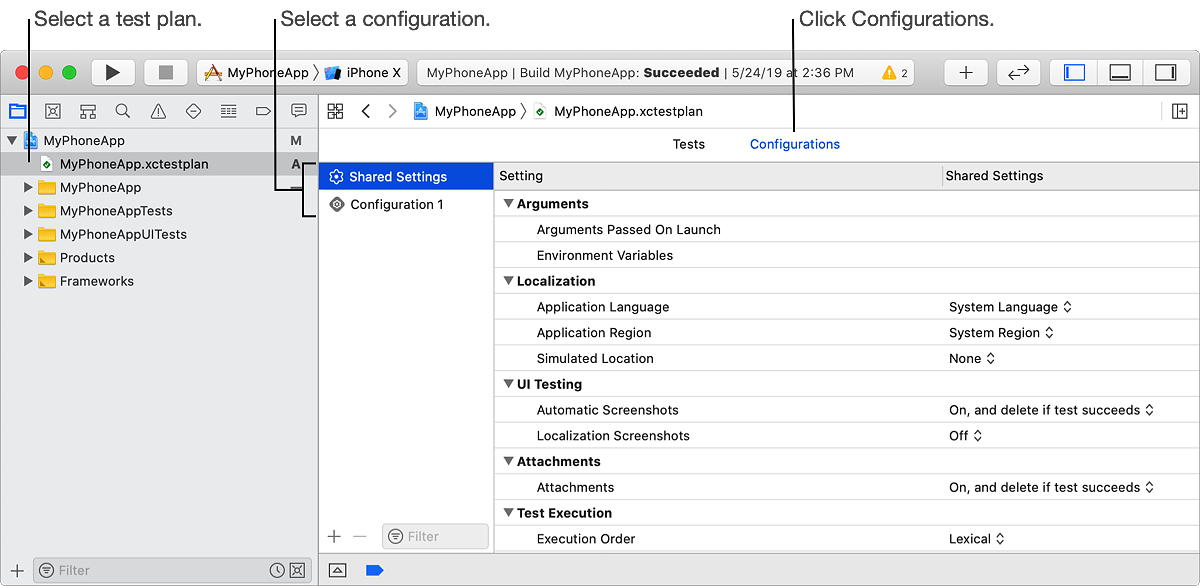Open the Test navigator diamond icon
The height and width of the screenshot is (586, 1200).
pos(193,111)
